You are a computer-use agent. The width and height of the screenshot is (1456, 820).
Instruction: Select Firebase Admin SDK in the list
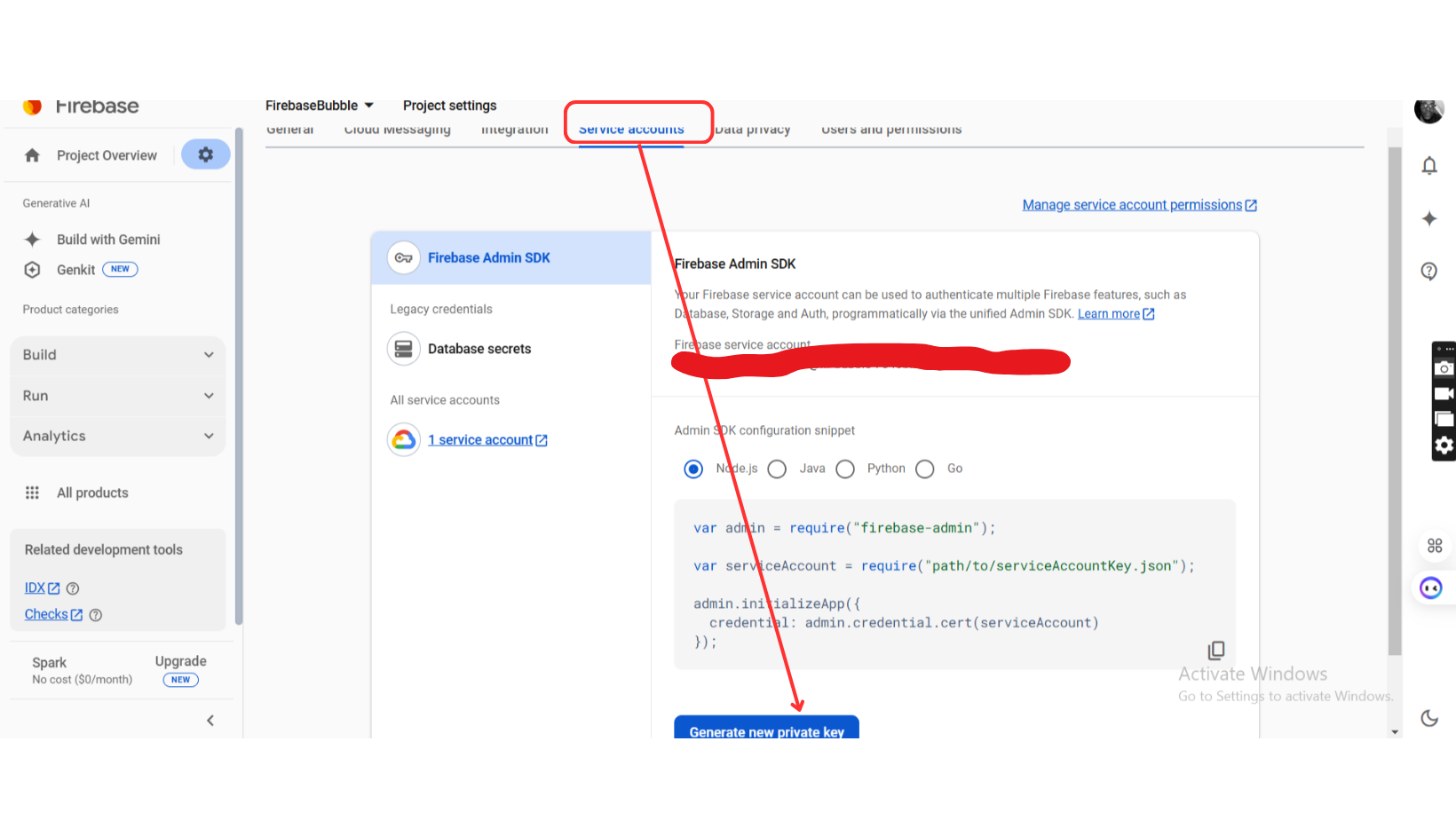pyautogui.click(x=511, y=258)
